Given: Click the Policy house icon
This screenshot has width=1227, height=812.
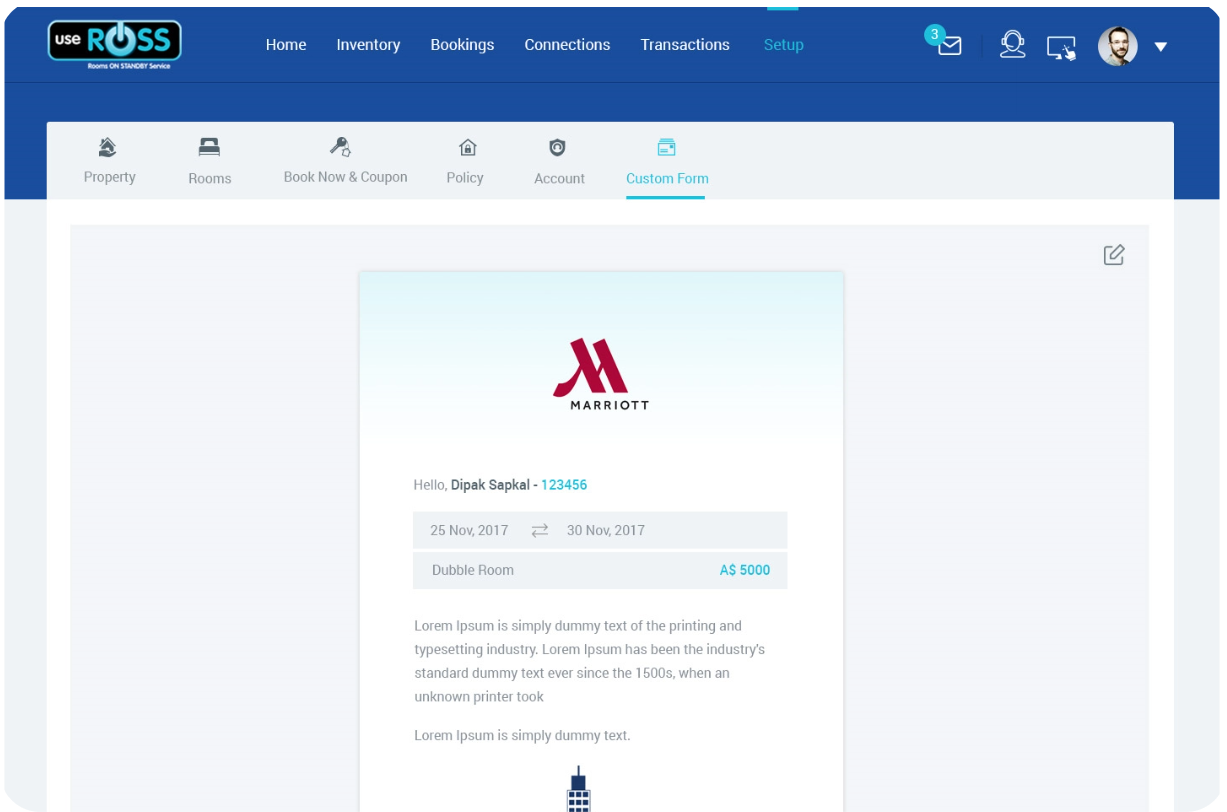Looking at the screenshot, I should [x=467, y=148].
